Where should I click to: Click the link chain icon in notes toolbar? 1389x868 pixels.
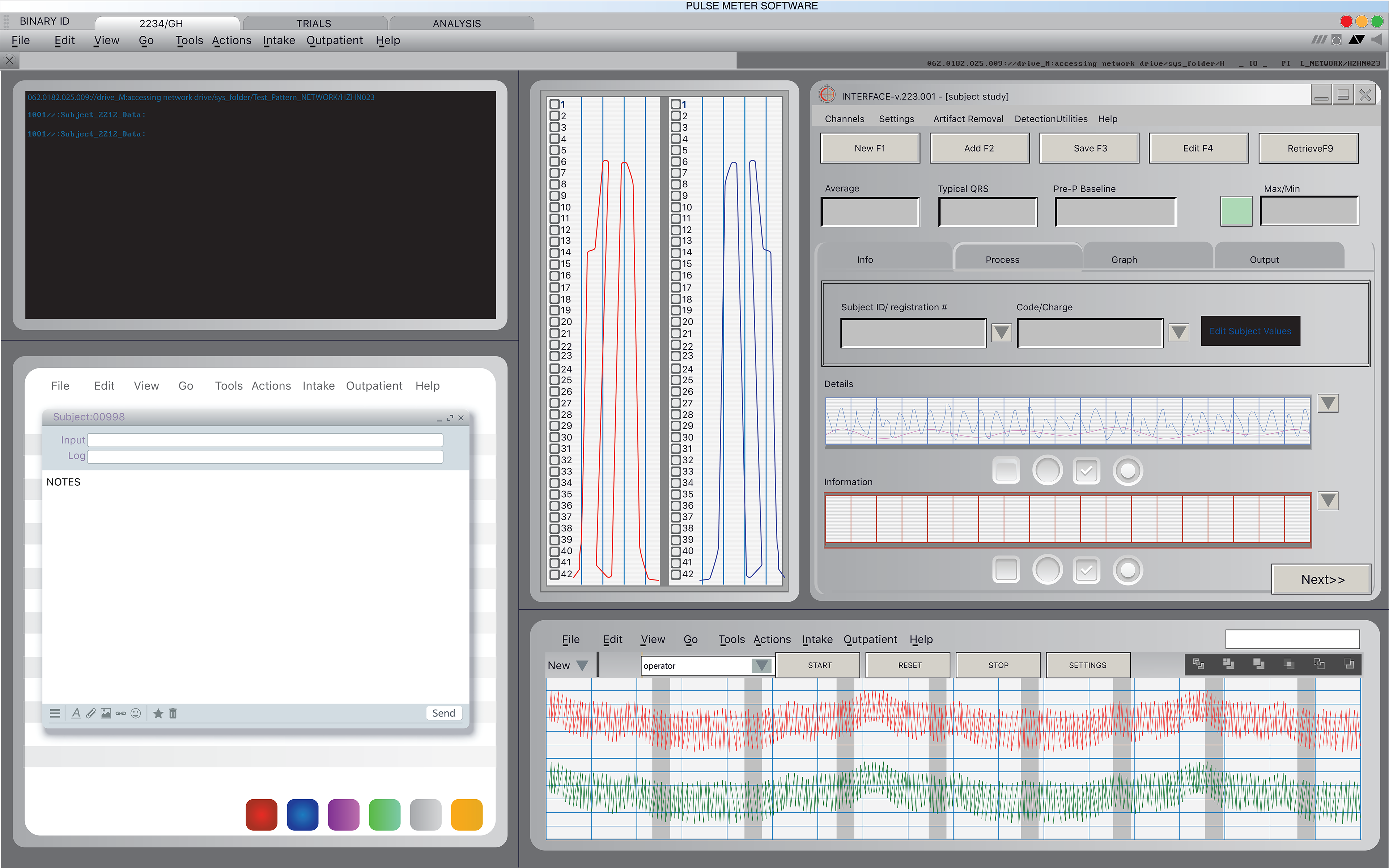pyautogui.click(x=120, y=713)
